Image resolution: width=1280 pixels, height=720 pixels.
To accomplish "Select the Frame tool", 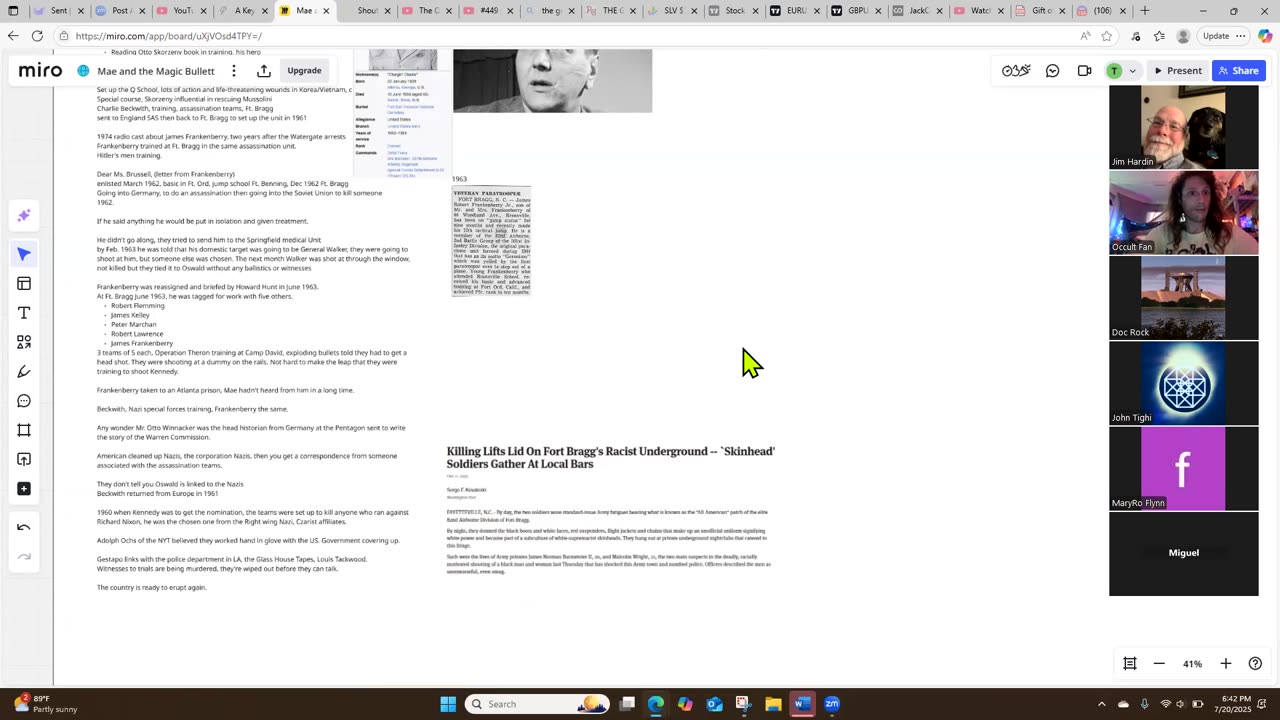I will point(24,430).
